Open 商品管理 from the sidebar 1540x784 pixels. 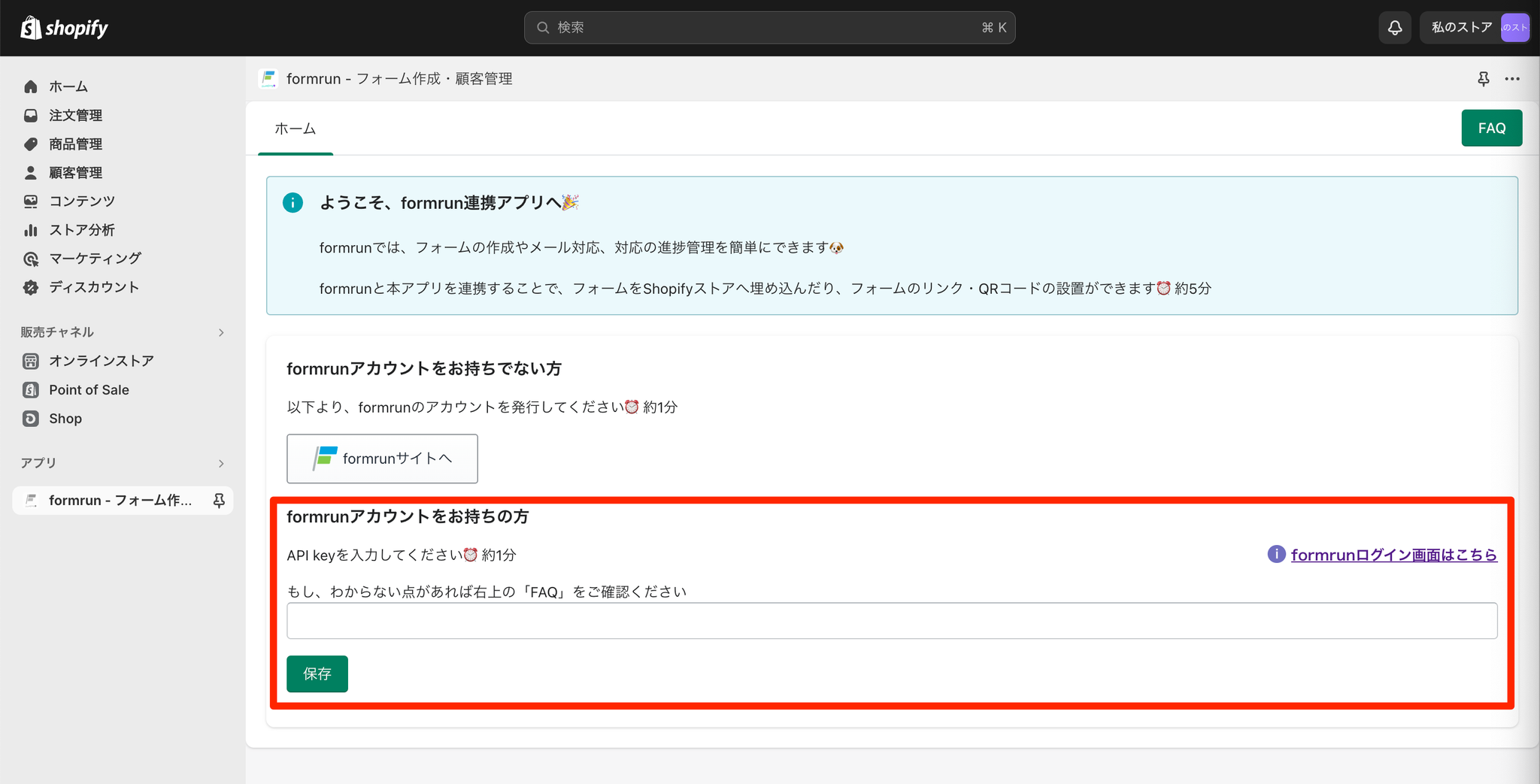tap(75, 144)
